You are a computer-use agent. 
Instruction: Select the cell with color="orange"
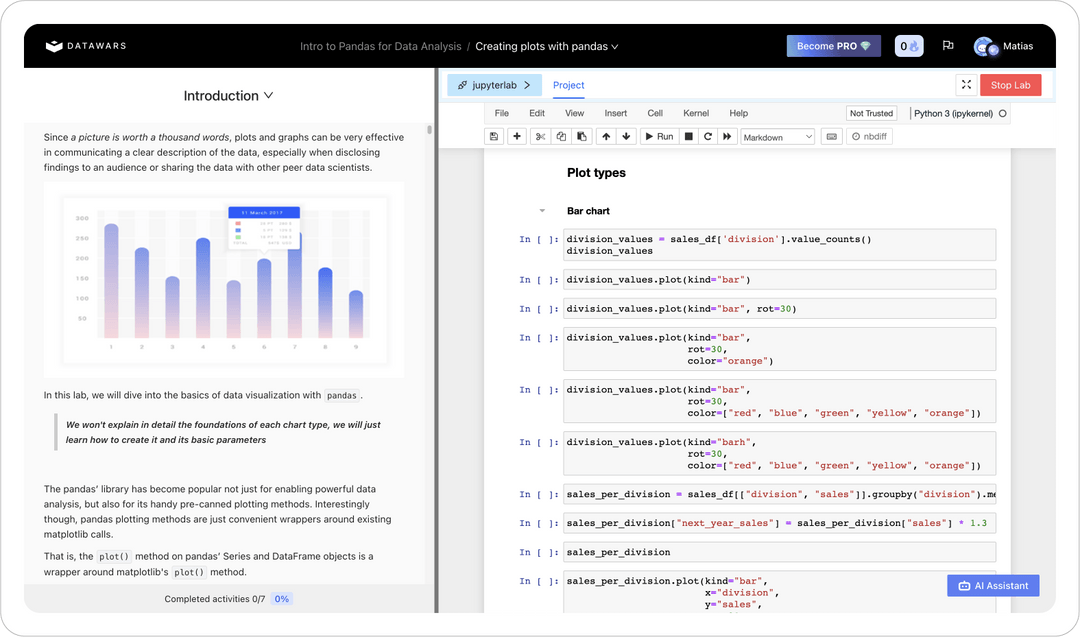coord(779,349)
